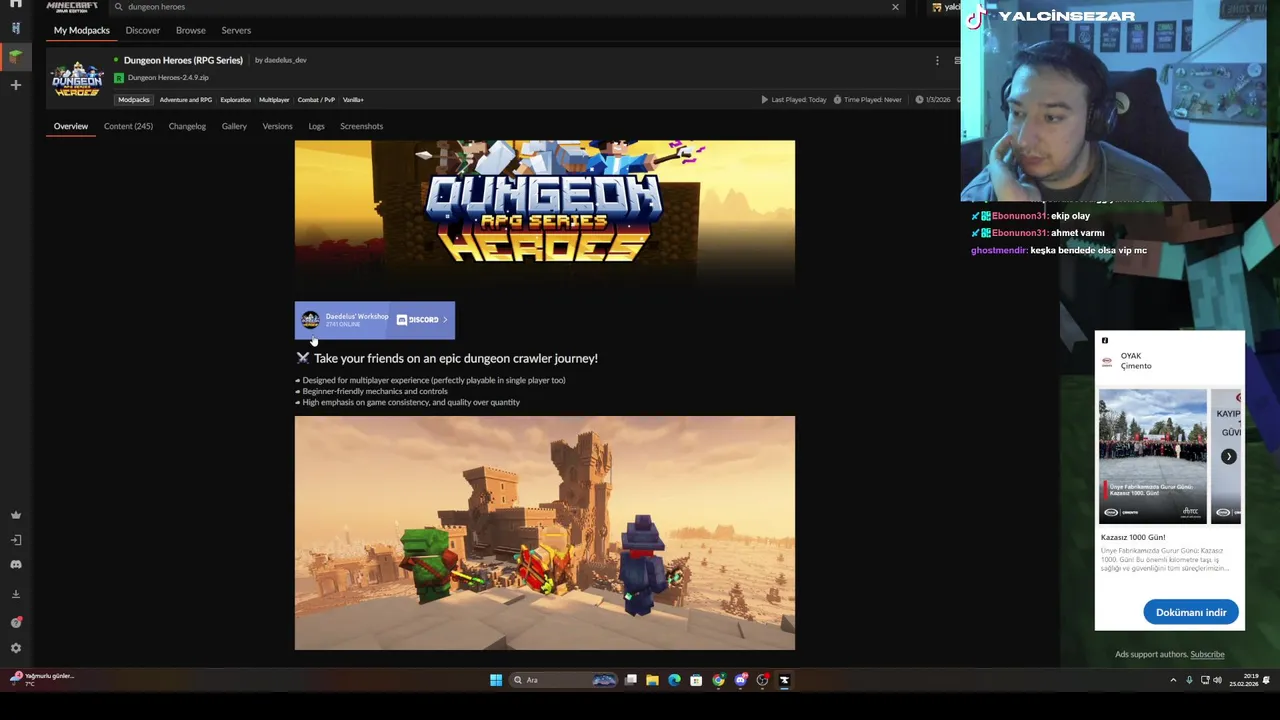The width and height of the screenshot is (1280, 720).
Task: Click the Vanilla+ tag
Action: tap(353, 100)
